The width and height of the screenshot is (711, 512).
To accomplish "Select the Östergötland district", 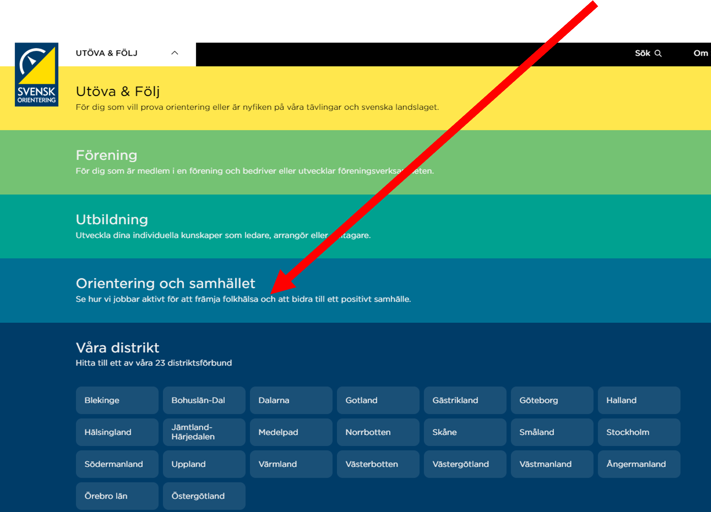I will pos(204,496).
